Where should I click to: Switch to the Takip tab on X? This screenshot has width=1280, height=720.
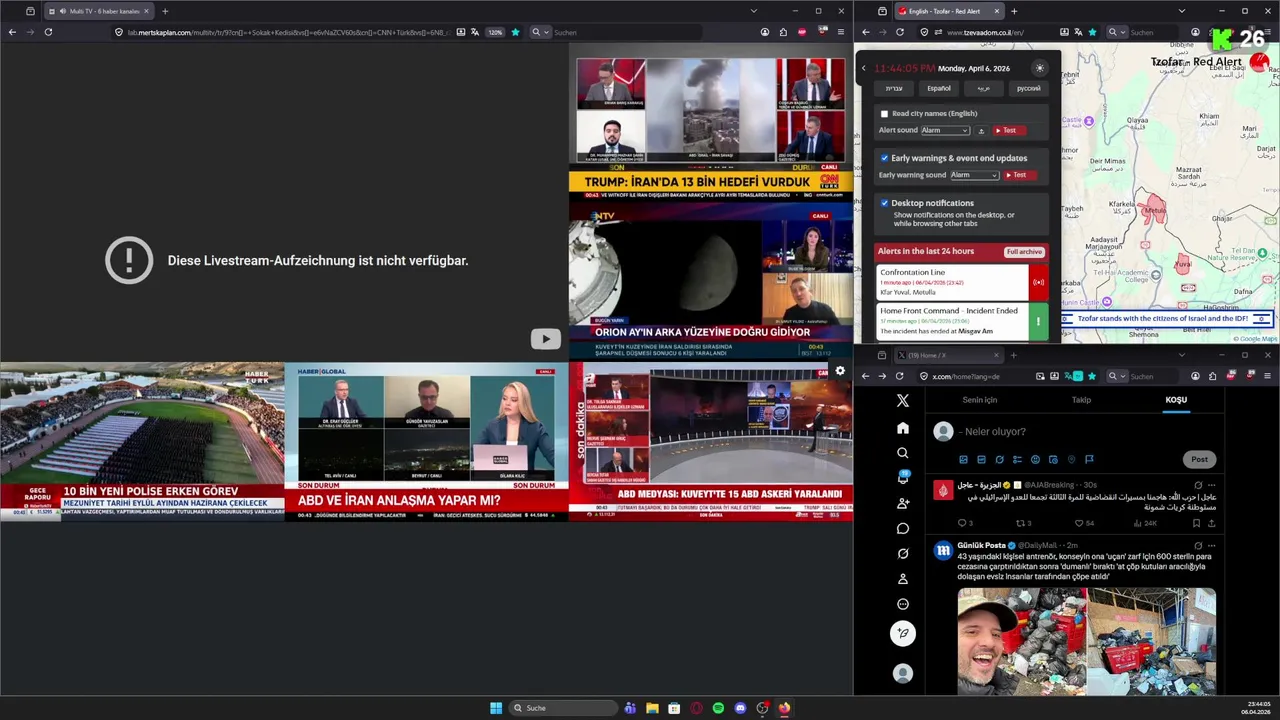[x=1081, y=400]
